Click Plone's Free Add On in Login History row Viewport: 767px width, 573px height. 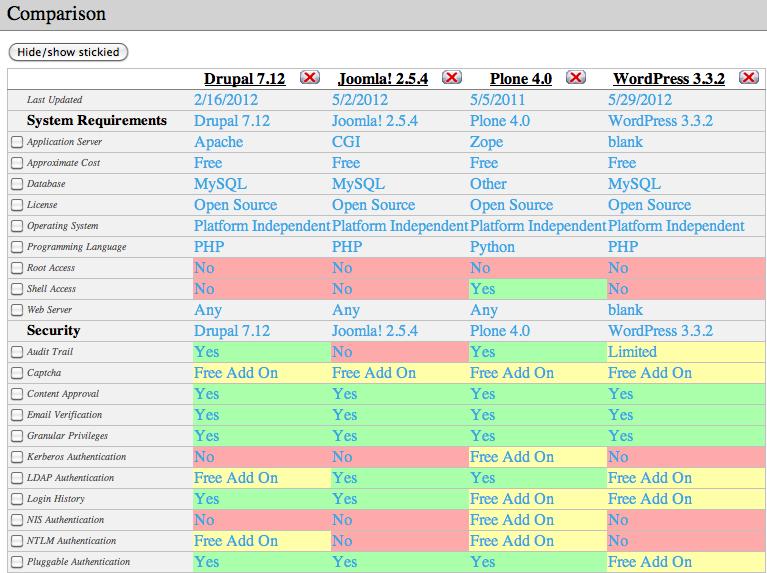click(x=512, y=499)
